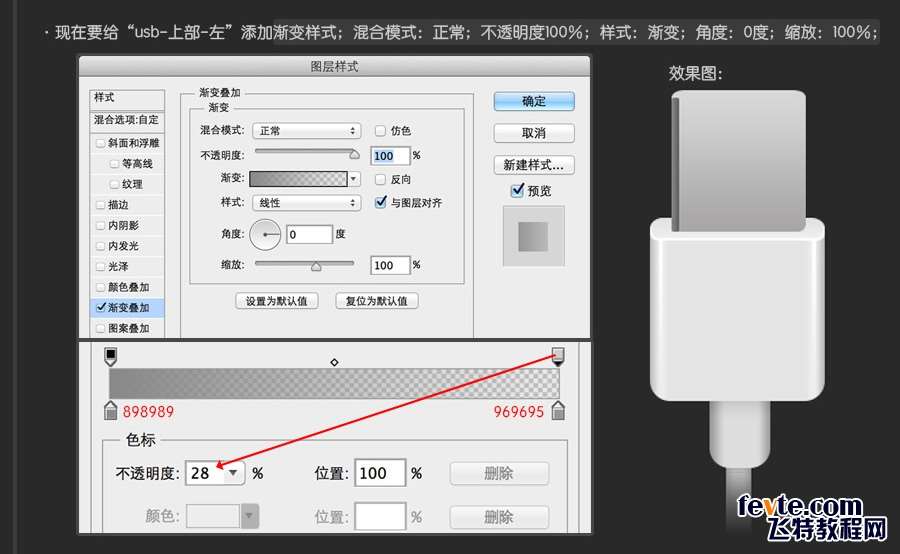Screen dimensions: 900x554
Task: Click the style preview thumbnail under 预览
Action: pos(533,237)
